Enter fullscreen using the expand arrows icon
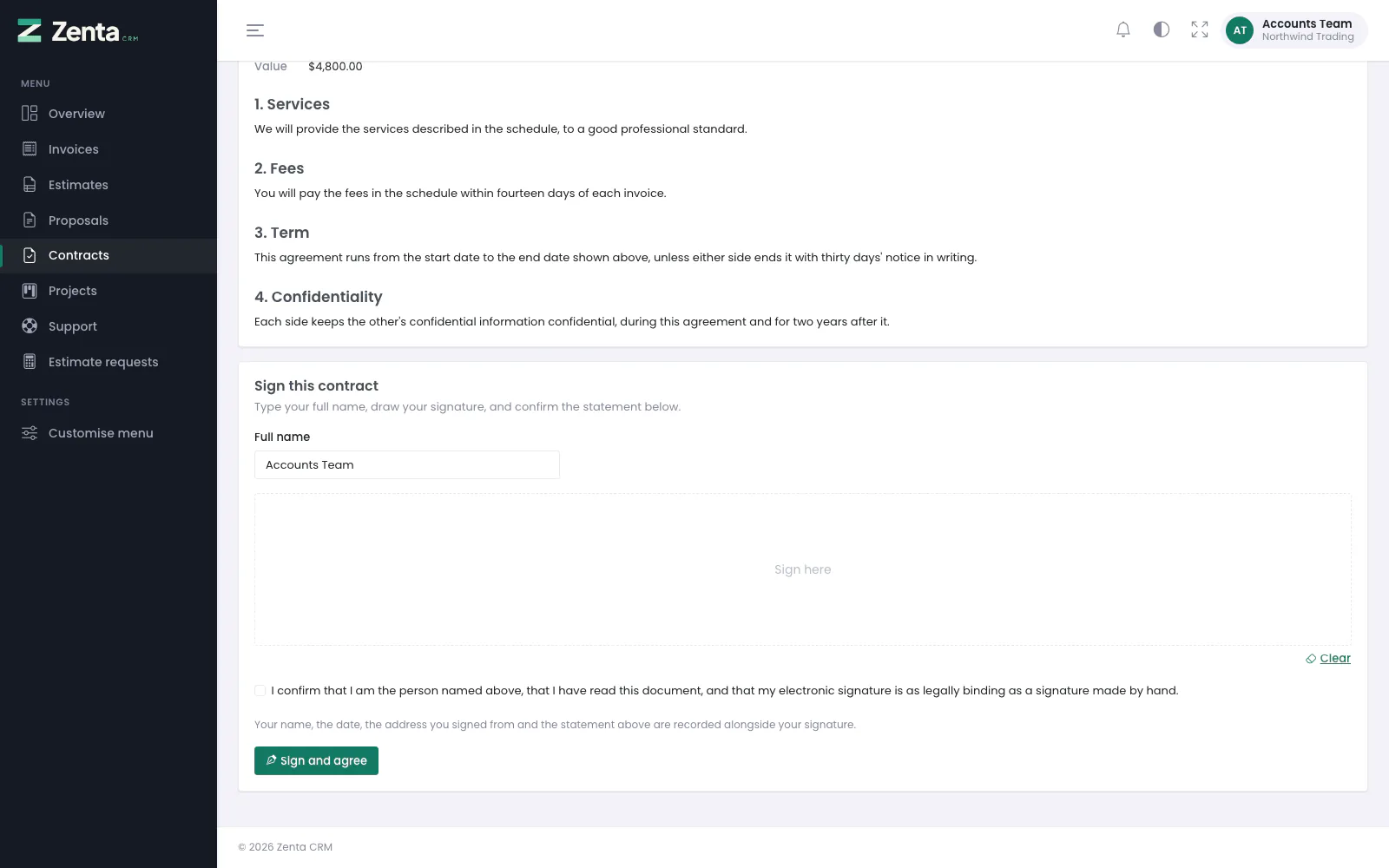This screenshot has width=1389, height=868. (1200, 30)
